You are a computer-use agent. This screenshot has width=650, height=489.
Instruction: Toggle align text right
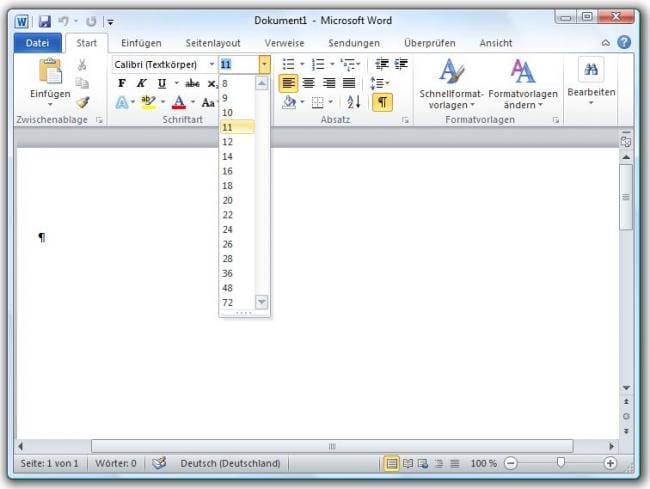[x=329, y=83]
